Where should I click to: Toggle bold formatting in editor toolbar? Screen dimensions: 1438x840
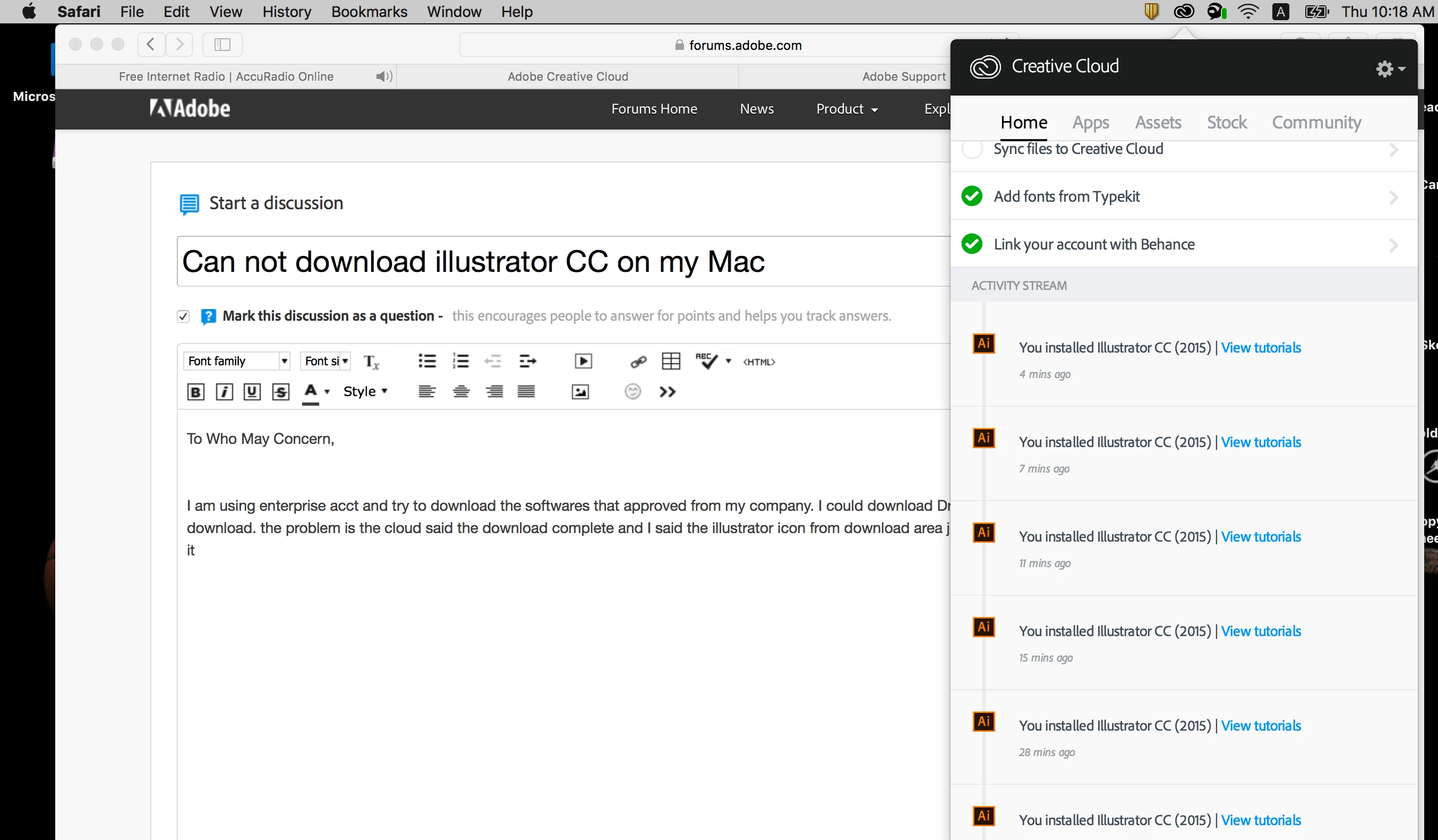[195, 391]
